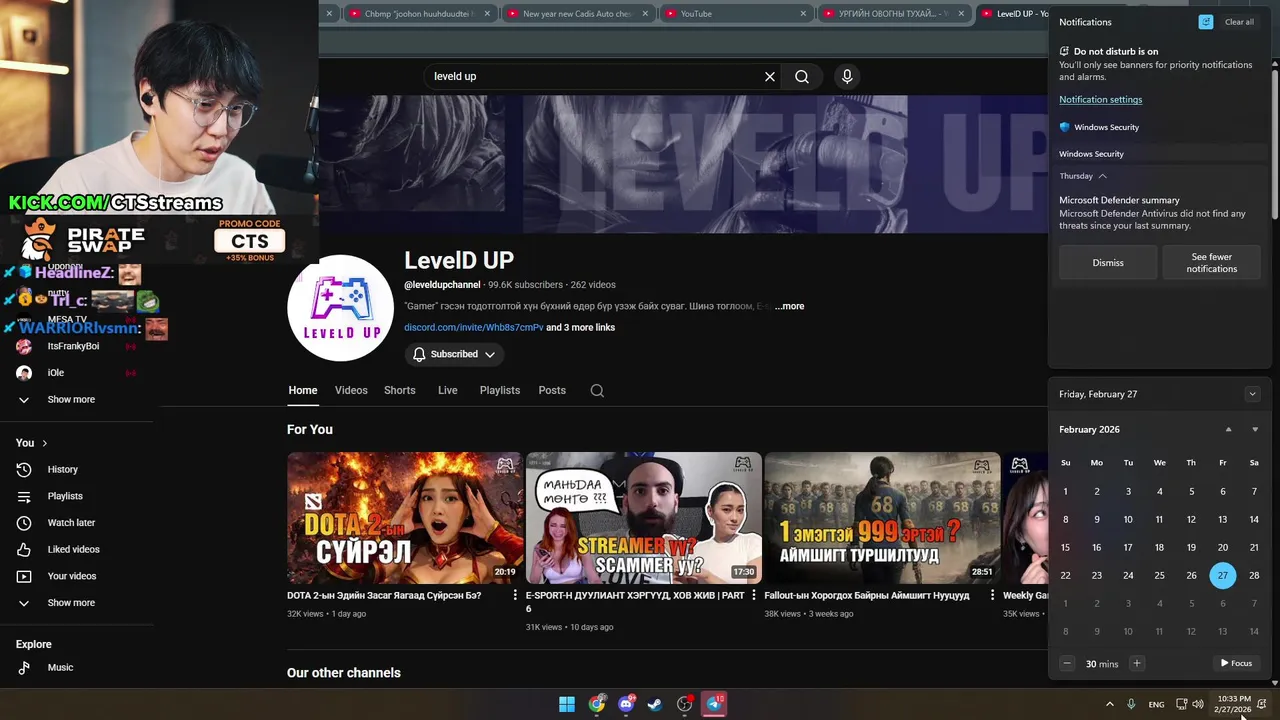Switch to the Home channel tab

[303, 390]
